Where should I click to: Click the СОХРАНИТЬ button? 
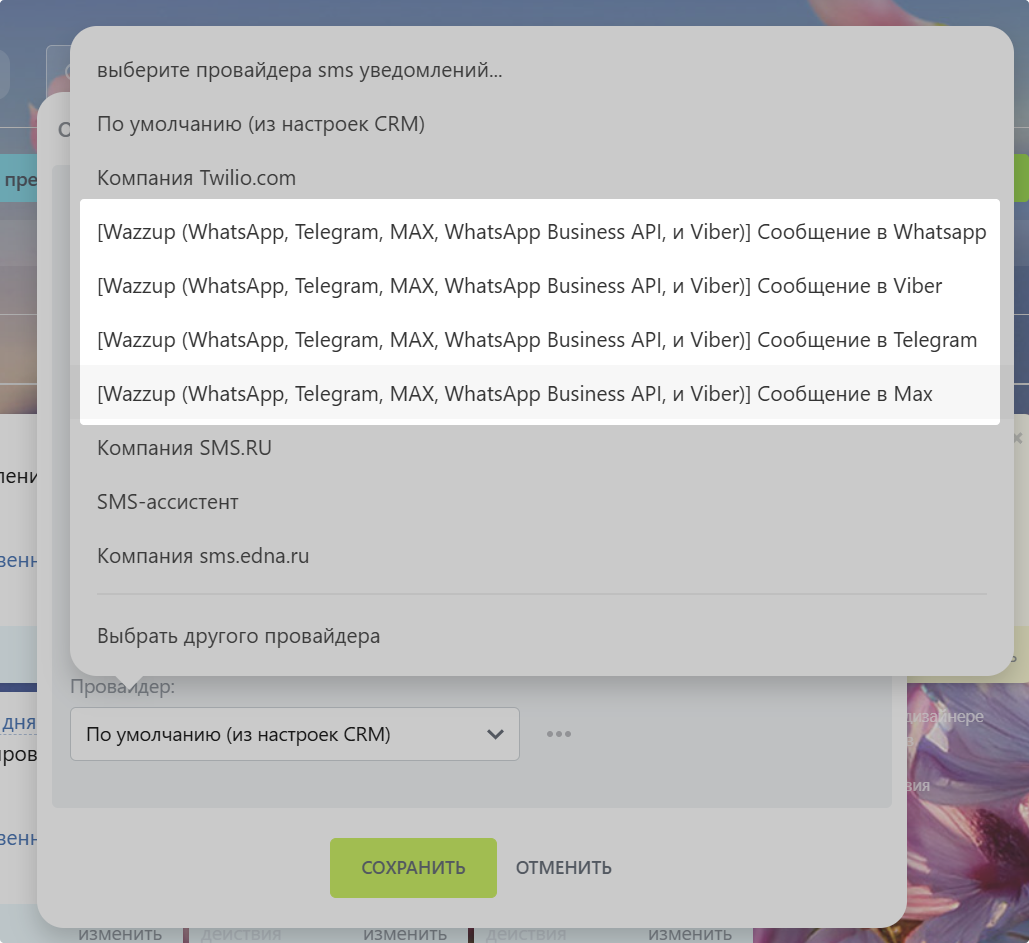pyautogui.click(x=413, y=868)
